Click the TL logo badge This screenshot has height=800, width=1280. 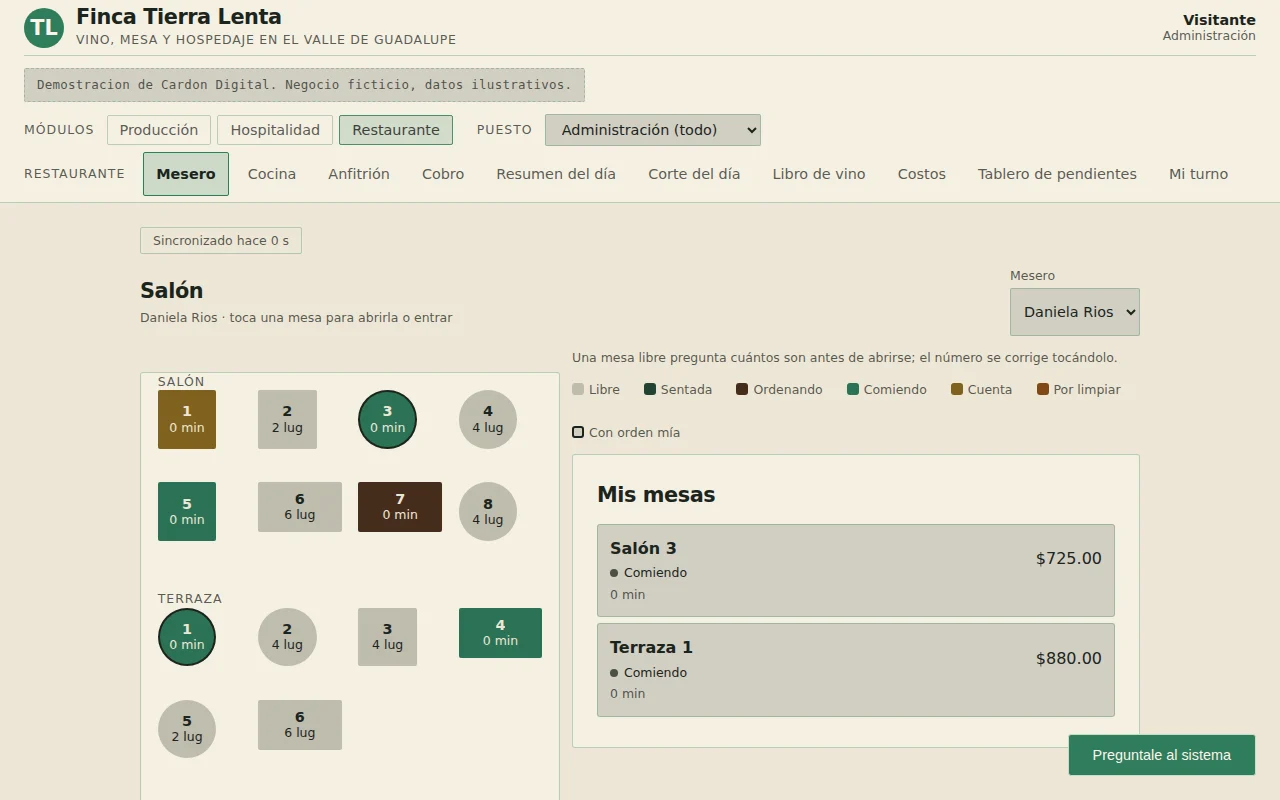(43, 28)
